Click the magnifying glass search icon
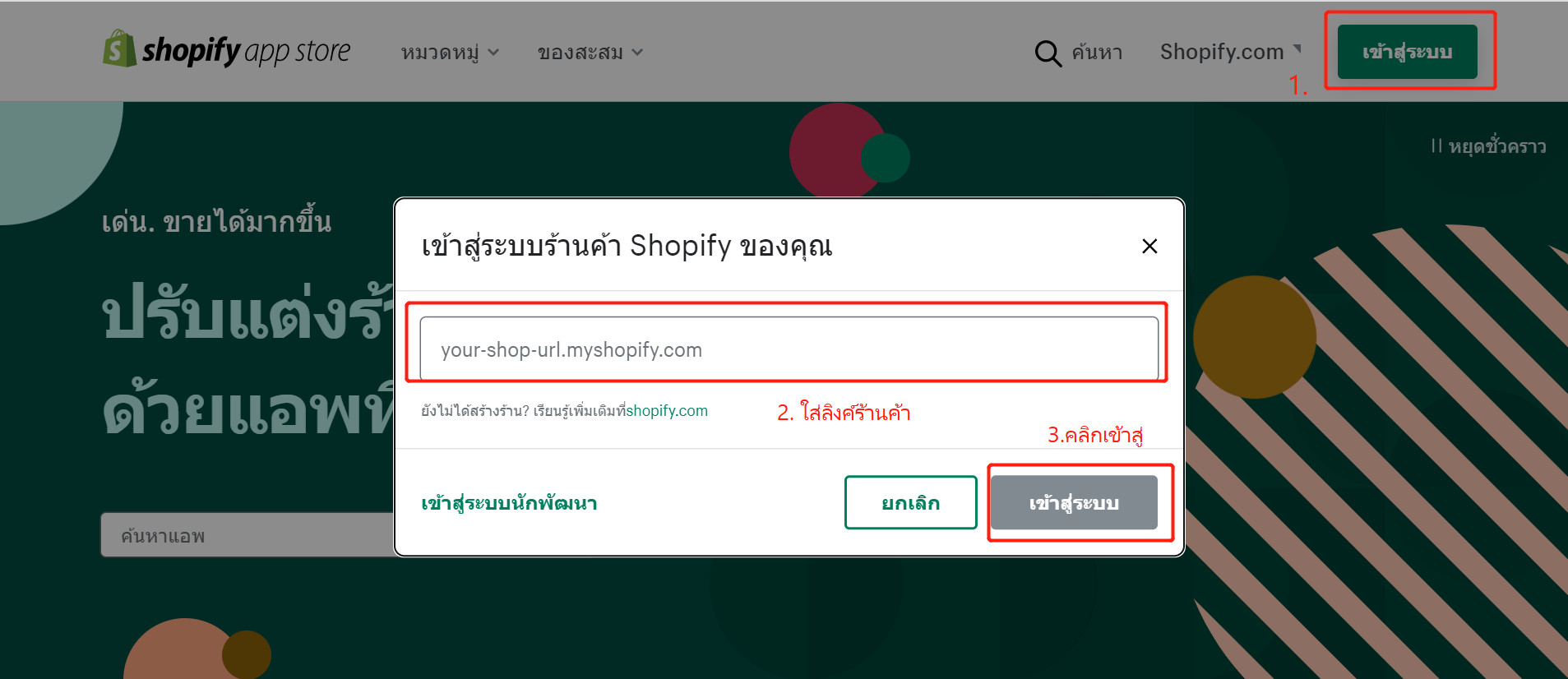This screenshot has height=679, width=1568. pos(1048,53)
